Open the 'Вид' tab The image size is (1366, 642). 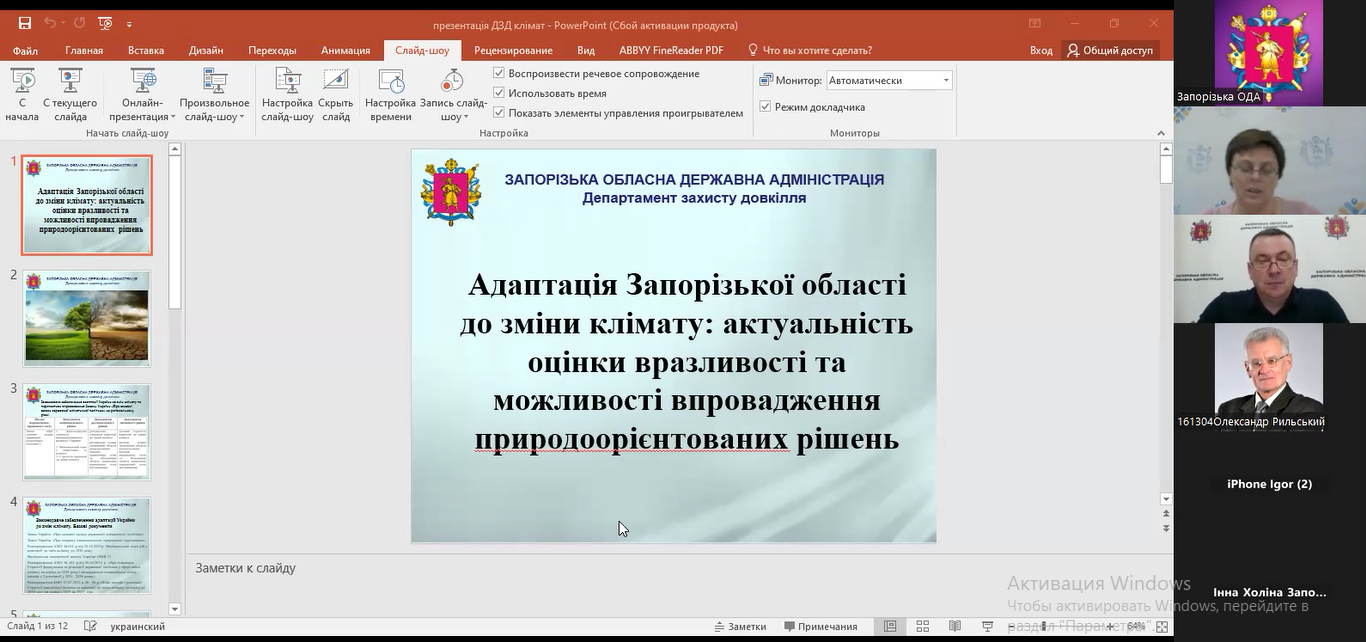click(x=586, y=51)
